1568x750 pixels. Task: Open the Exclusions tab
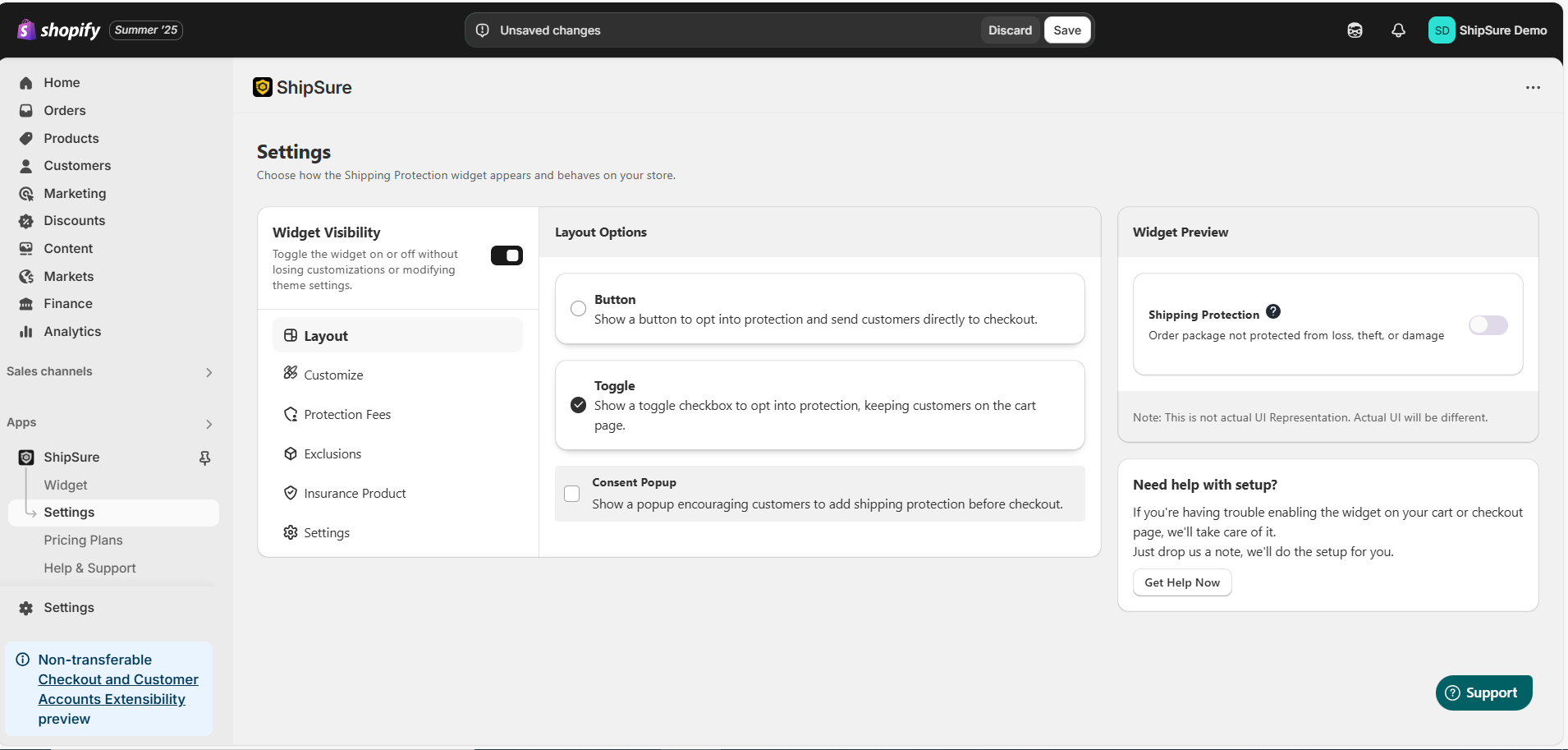pyautogui.click(x=397, y=453)
